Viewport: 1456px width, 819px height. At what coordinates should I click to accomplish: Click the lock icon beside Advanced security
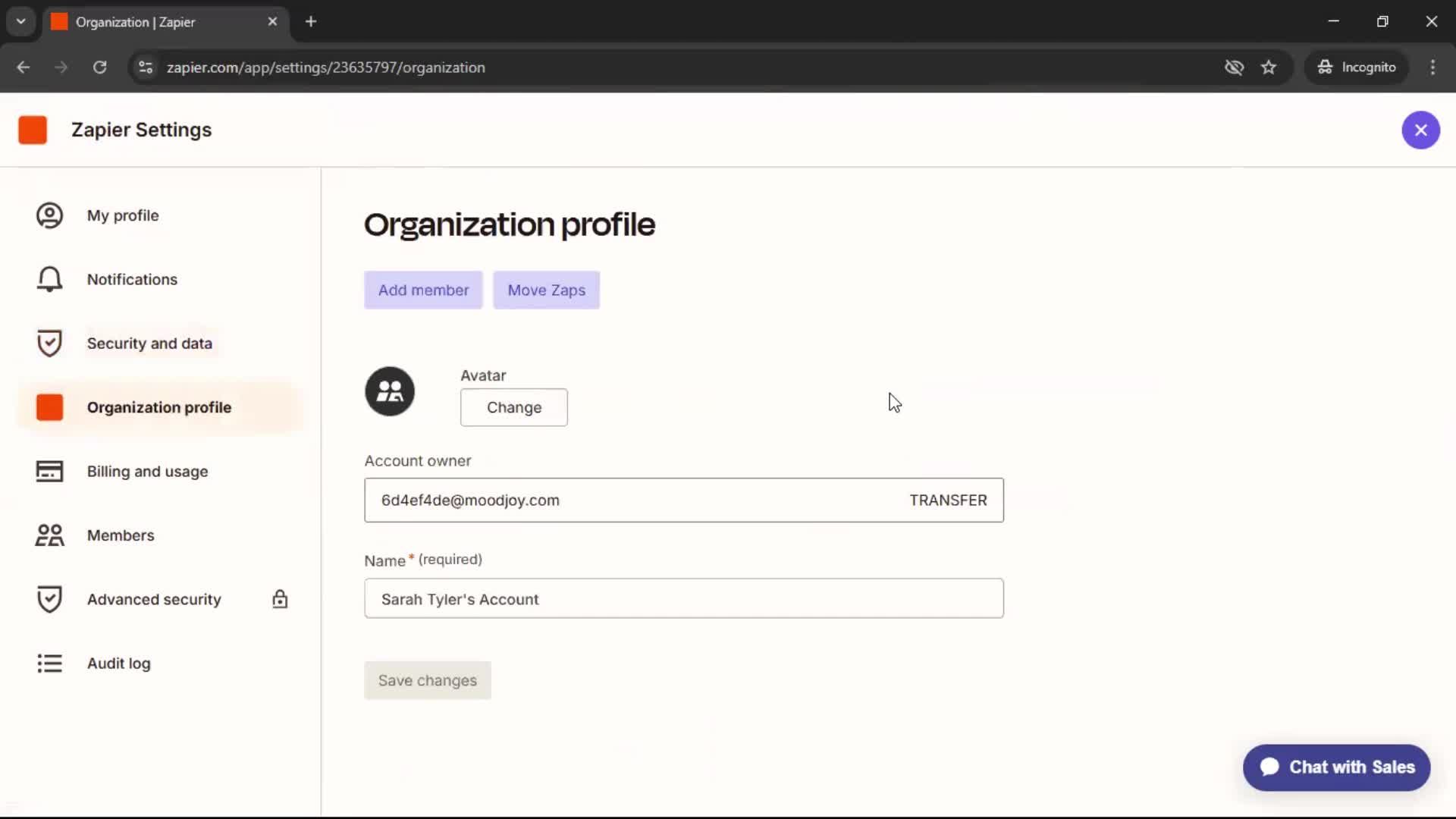[280, 599]
